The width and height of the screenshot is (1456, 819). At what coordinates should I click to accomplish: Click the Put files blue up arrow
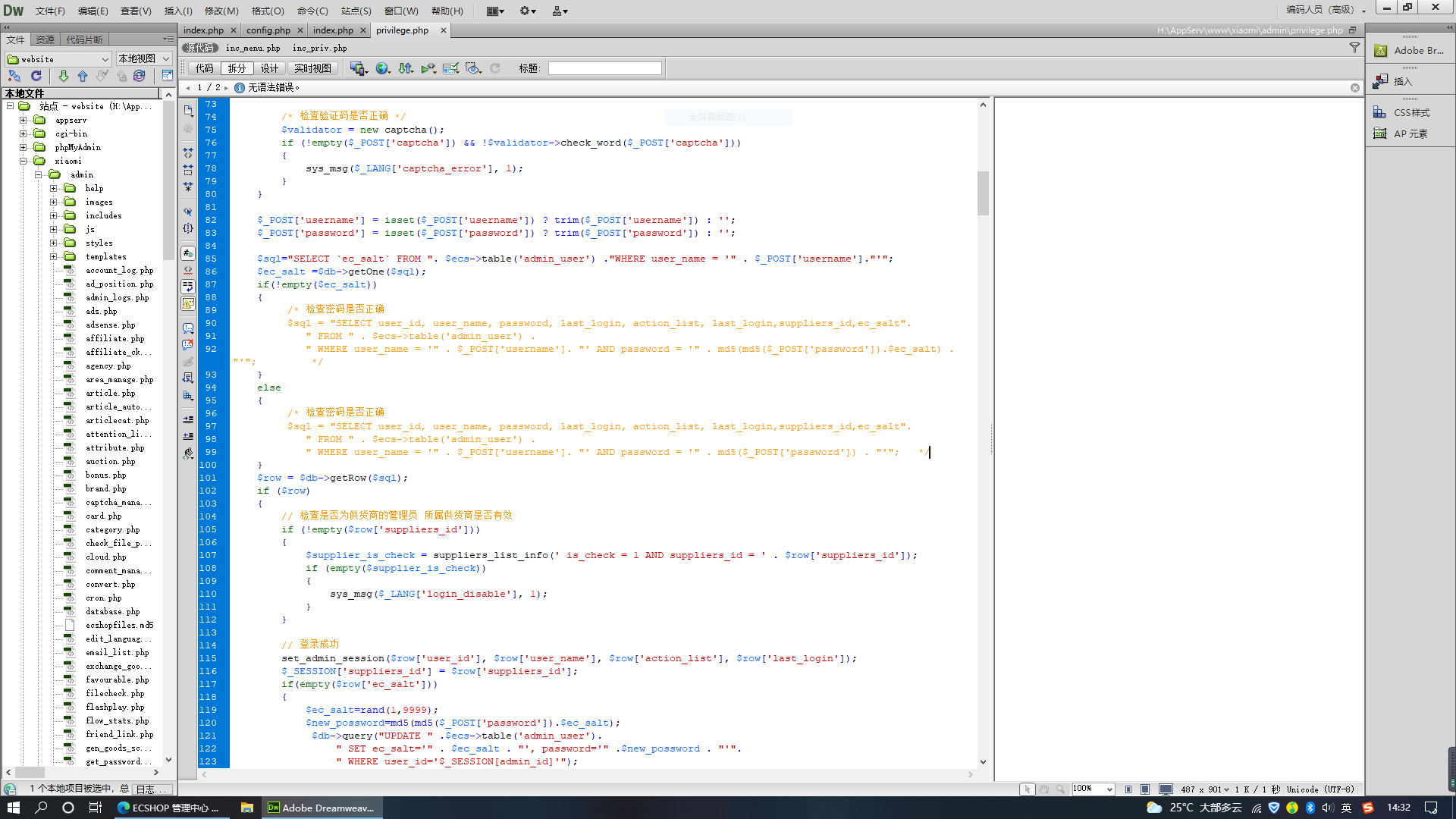[x=83, y=76]
